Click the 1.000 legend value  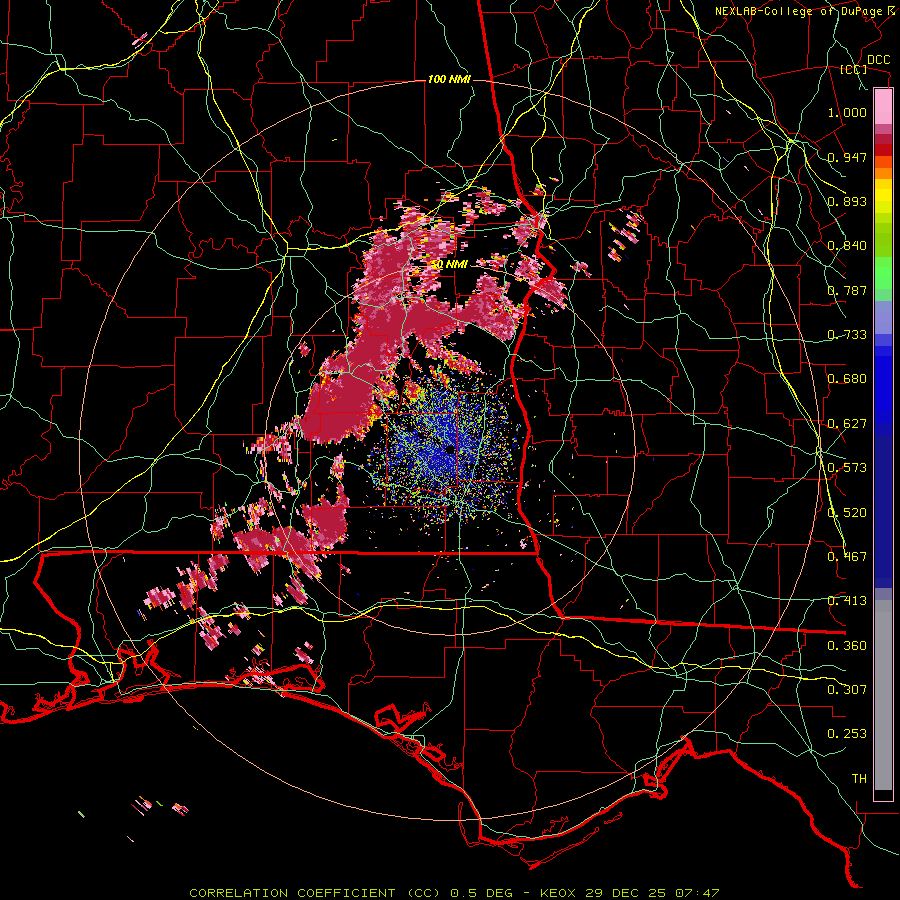(x=847, y=112)
